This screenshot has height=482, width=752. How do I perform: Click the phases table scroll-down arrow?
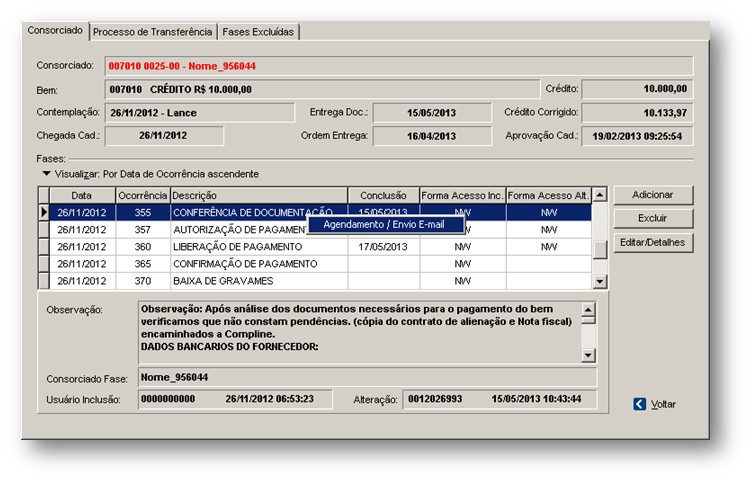599,282
